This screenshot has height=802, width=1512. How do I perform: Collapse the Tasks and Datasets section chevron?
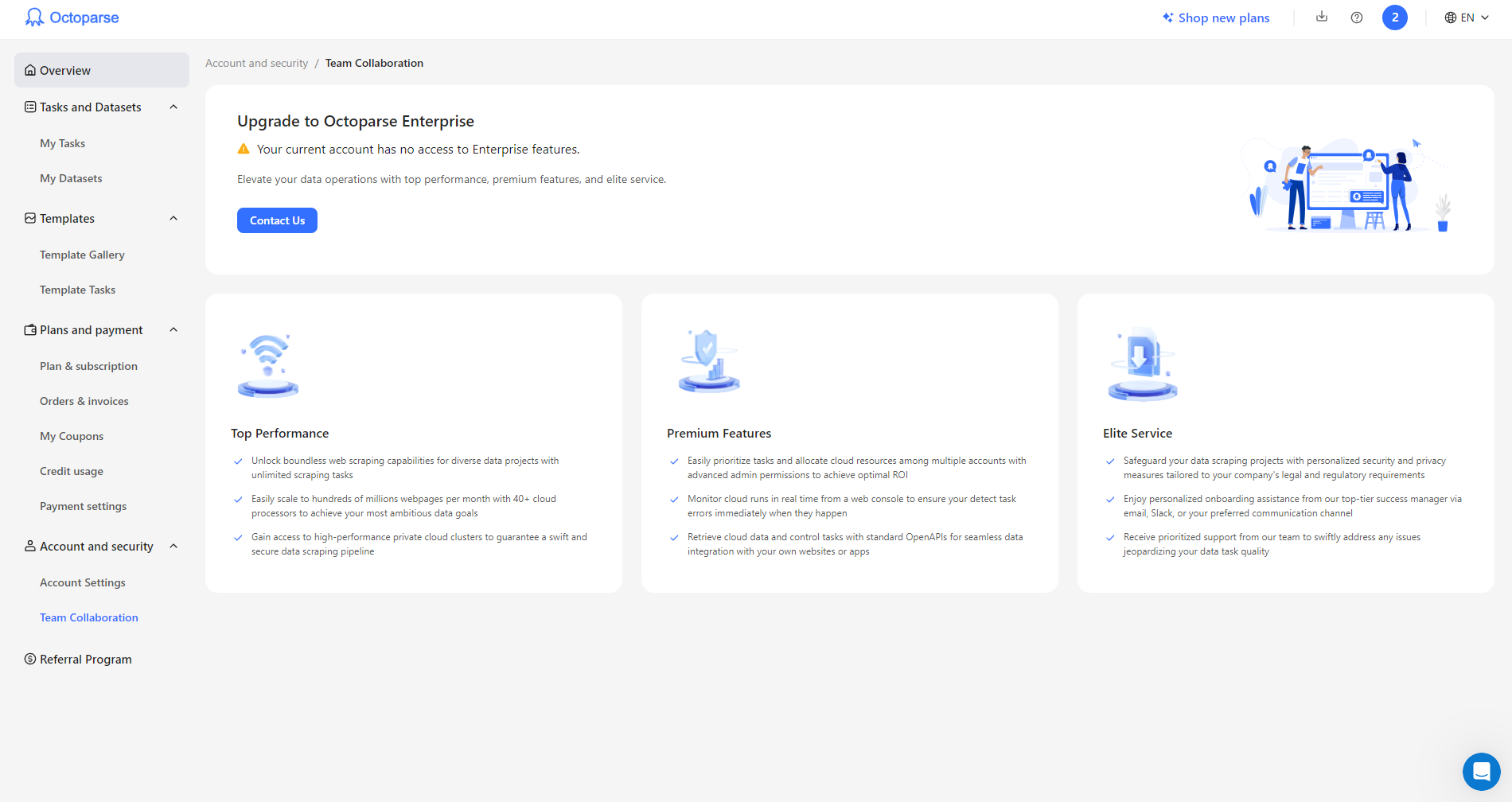[x=173, y=107]
